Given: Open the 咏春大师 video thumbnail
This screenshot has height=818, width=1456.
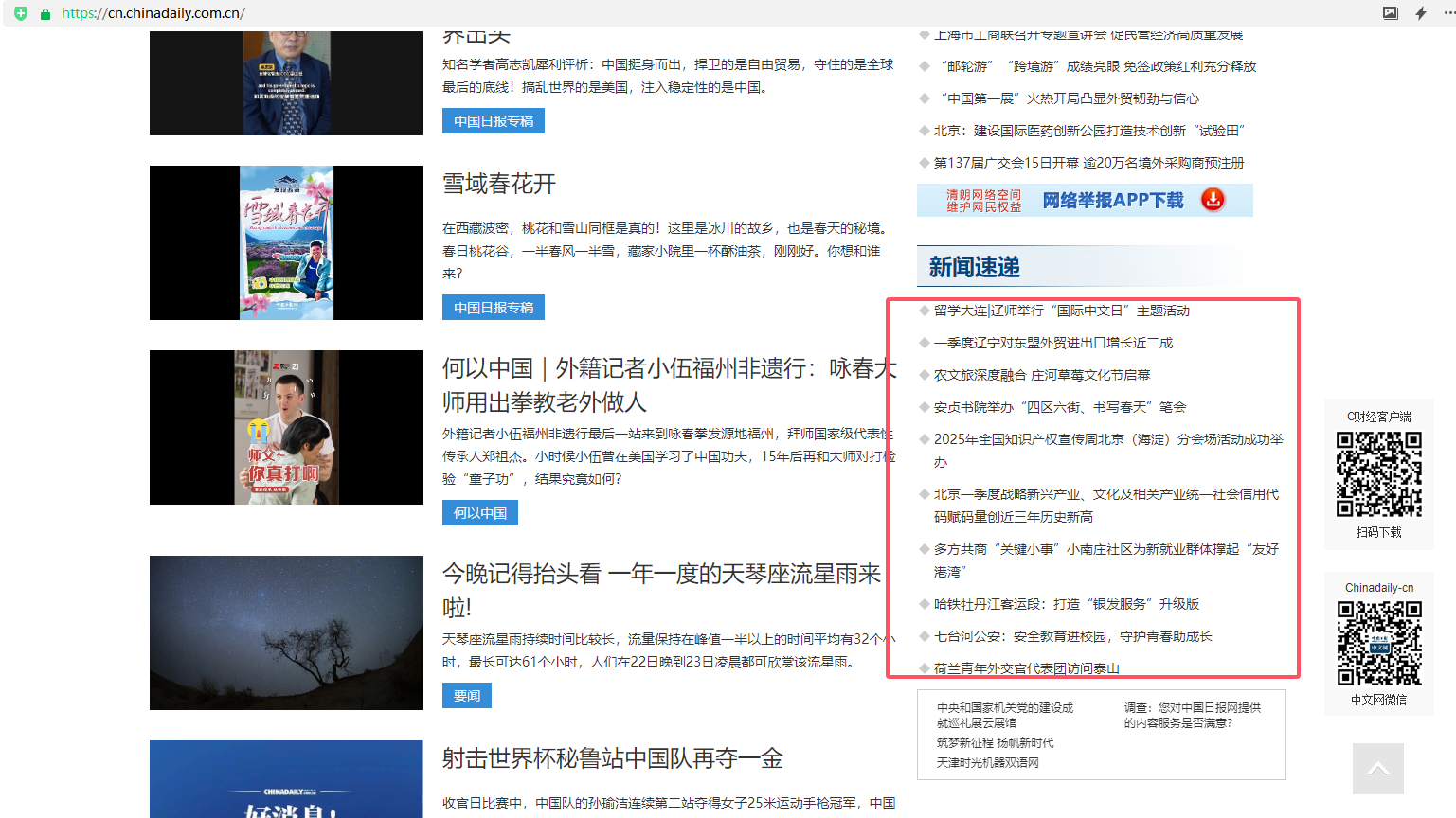Looking at the screenshot, I should point(286,427).
